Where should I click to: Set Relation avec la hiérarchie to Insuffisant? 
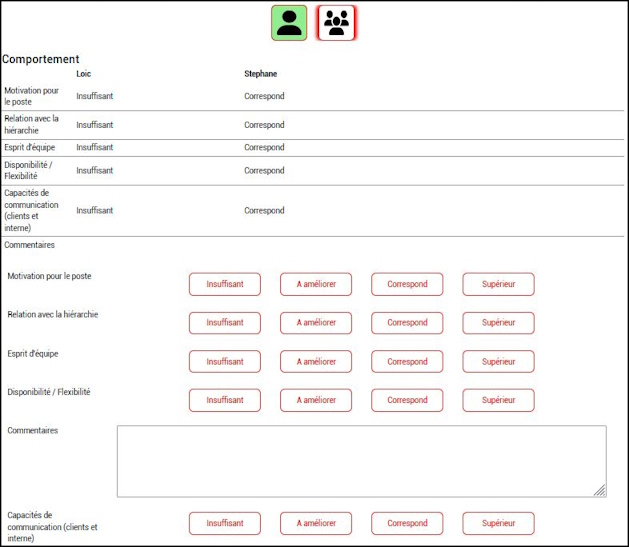point(225,323)
